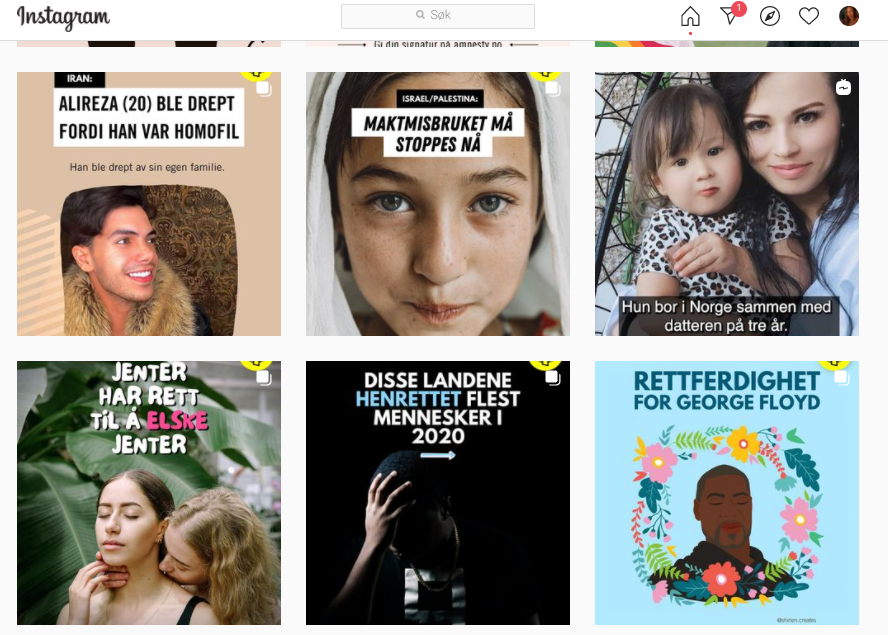Click carousel icon on Alireza post

pyautogui.click(x=264, y=89)
